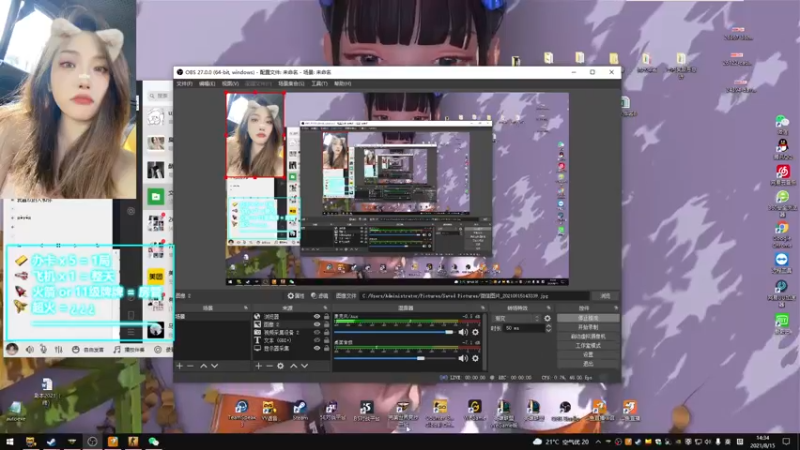Mute the desktop audio speaker icon
Image resolution: width=800 pixels, height=450 pixels.
pos(463,358)
